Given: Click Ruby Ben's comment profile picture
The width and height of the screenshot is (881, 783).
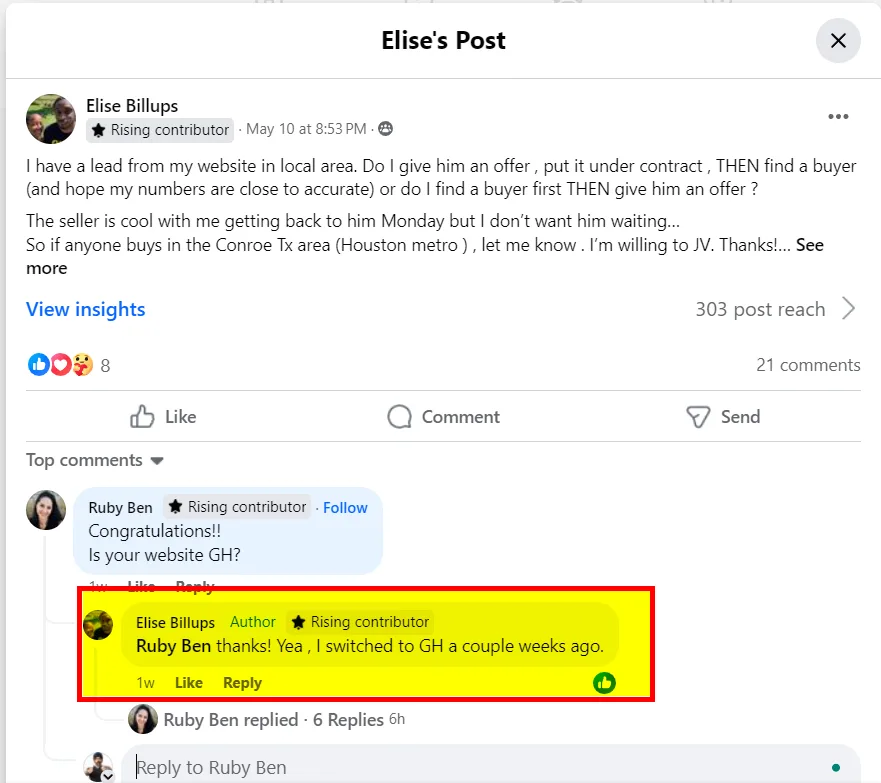Looking at the screenshot, I should tap(46, 511).
